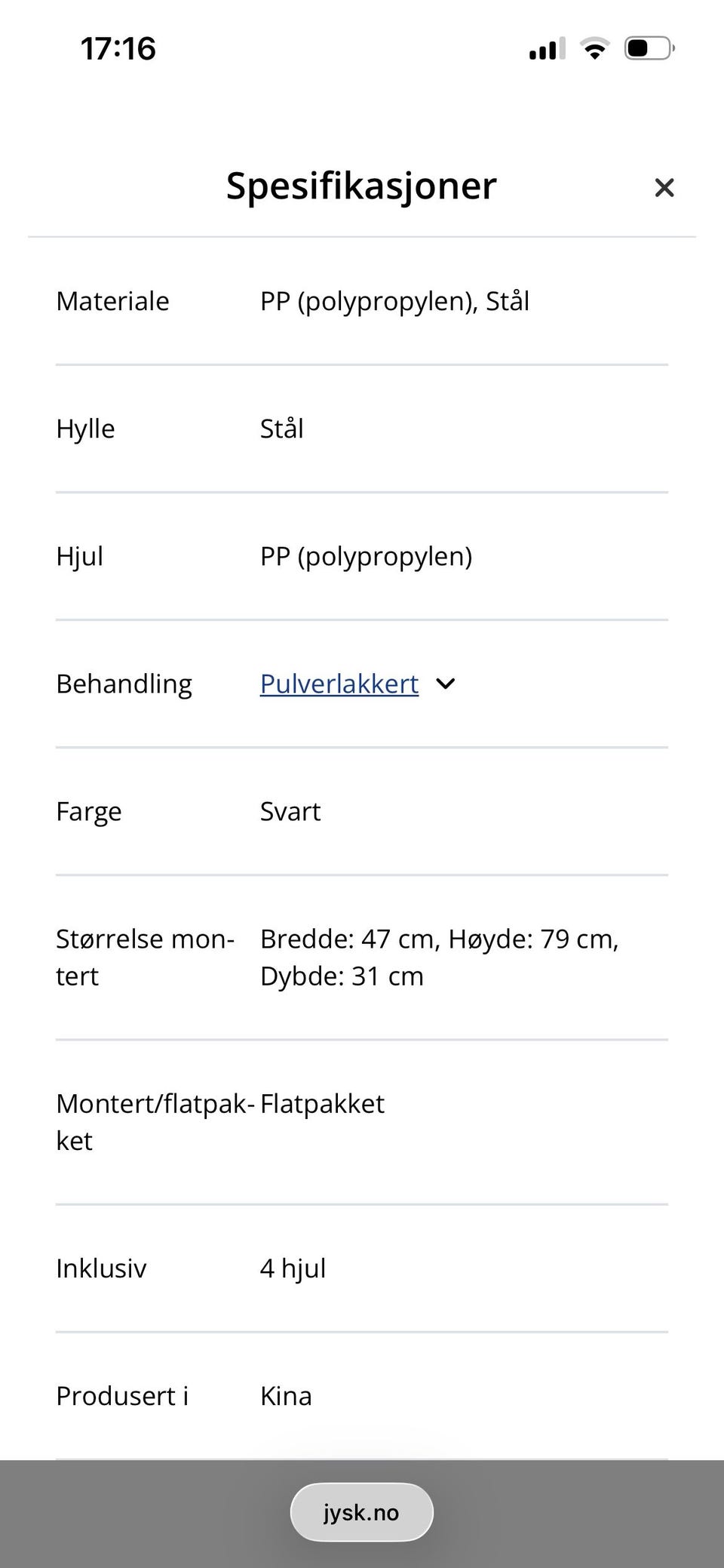724x1568 pixels.
Task: Tap the Wi-Fi status icon
Action: coord(595,48)
